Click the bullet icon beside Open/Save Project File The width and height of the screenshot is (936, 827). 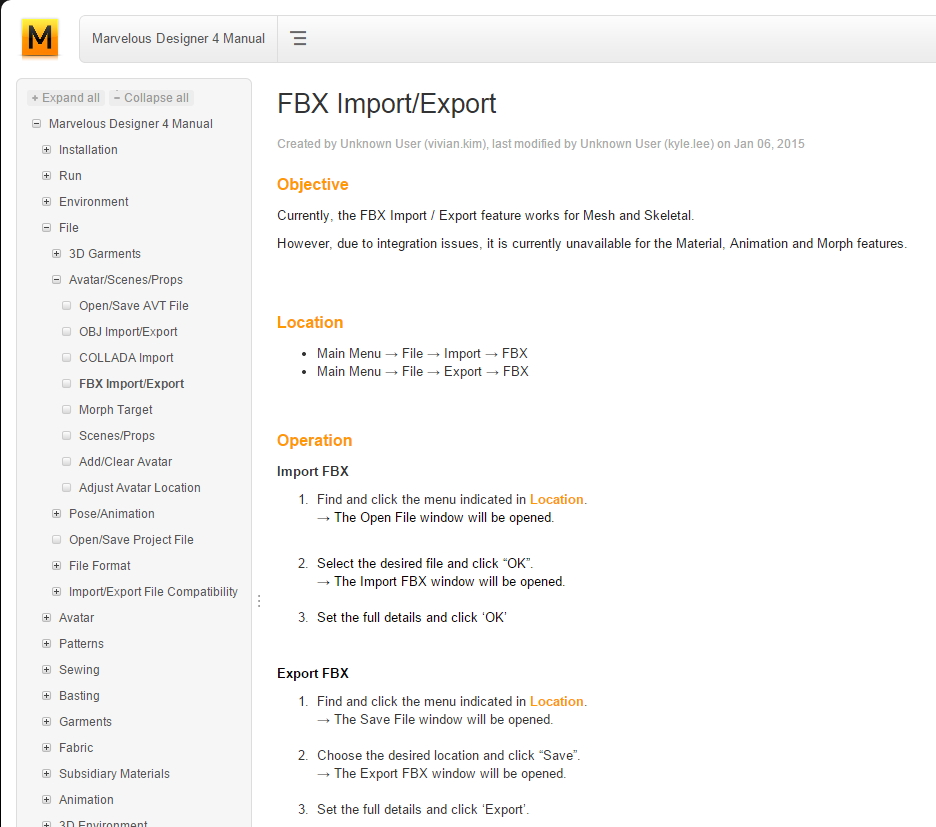click(57, 540)
